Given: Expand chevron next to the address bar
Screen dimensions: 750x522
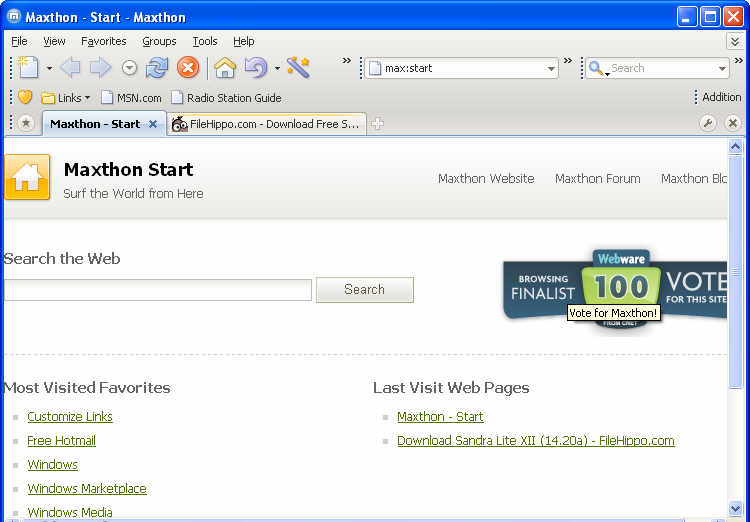Looking at the screenshot, I should [x=568, y=60].
